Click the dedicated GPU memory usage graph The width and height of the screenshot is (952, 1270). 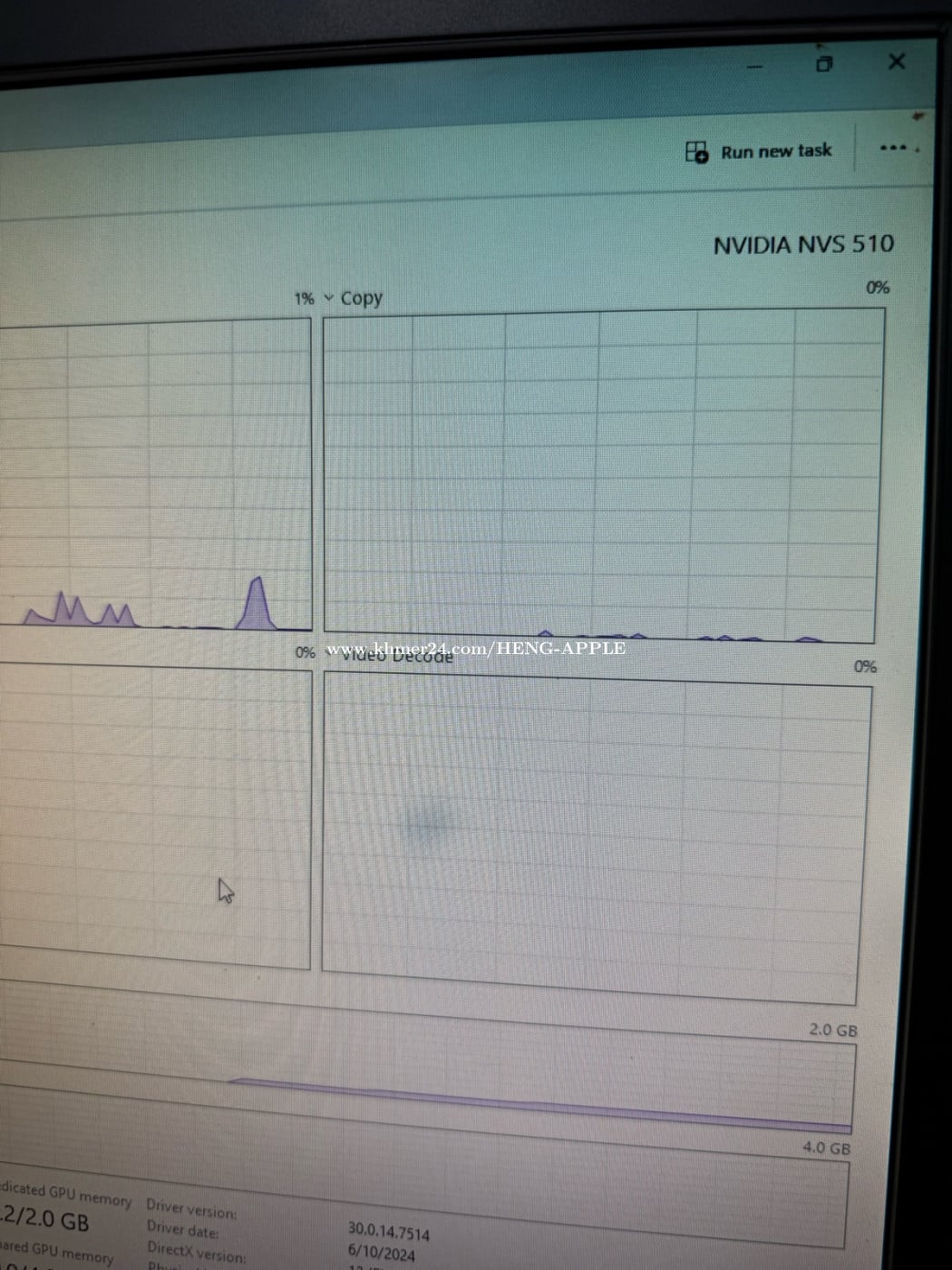(544, 1084)
